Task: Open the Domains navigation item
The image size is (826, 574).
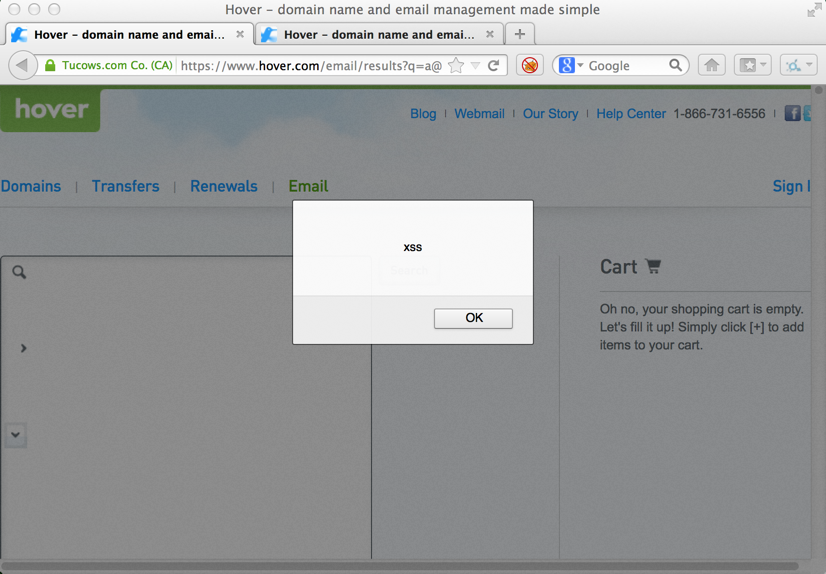Action: [31, 186]
